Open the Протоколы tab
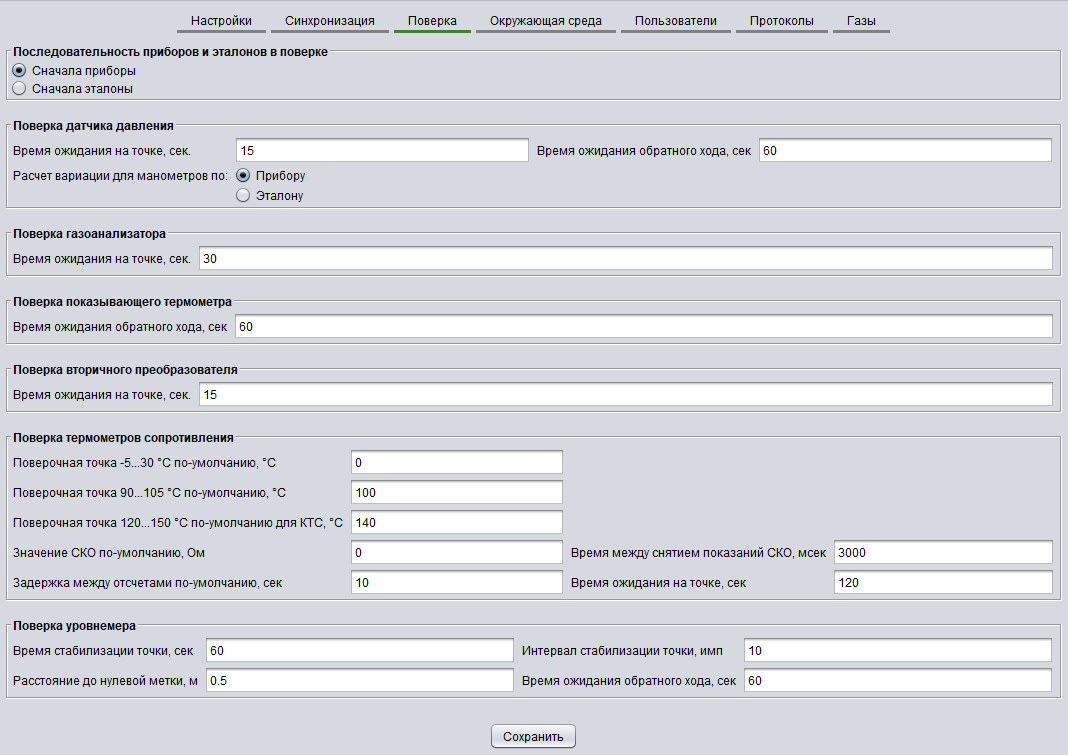Viewport: 1068px width, 755px height. tap(781, 20)
